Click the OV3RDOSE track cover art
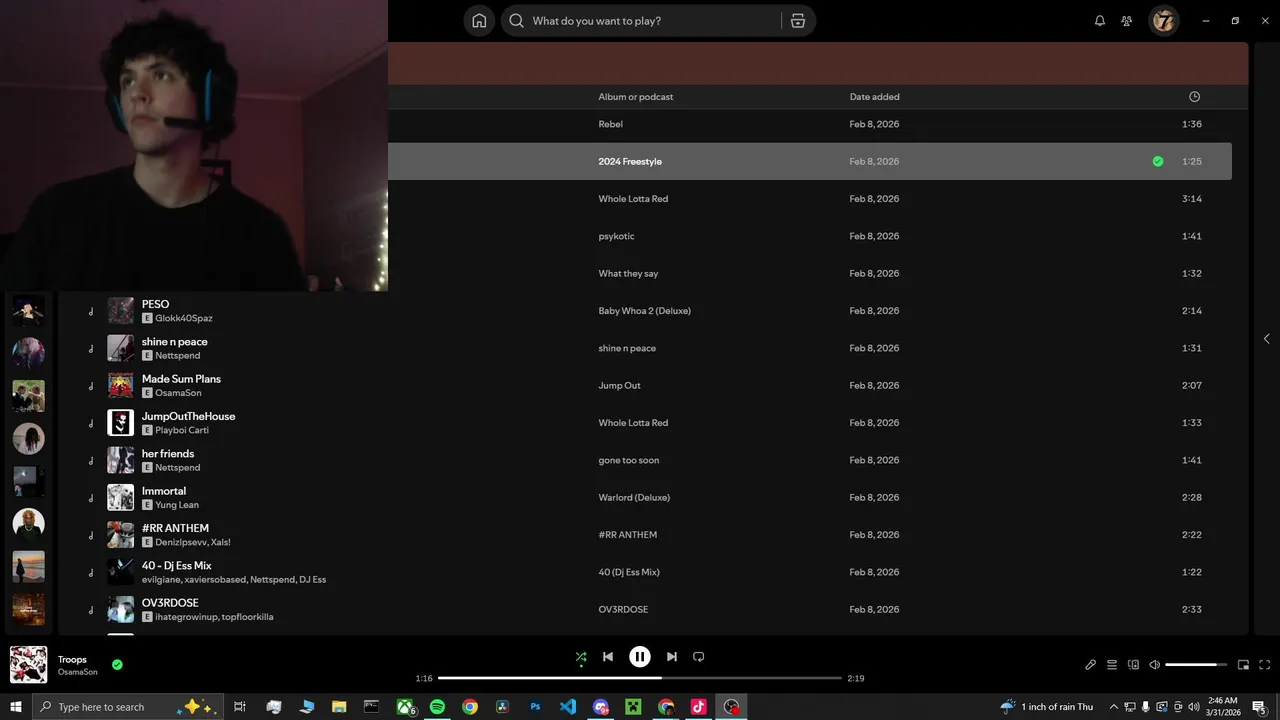Image resolution: width=1280 pixels, height=720 pixels. tap(120, 609)
